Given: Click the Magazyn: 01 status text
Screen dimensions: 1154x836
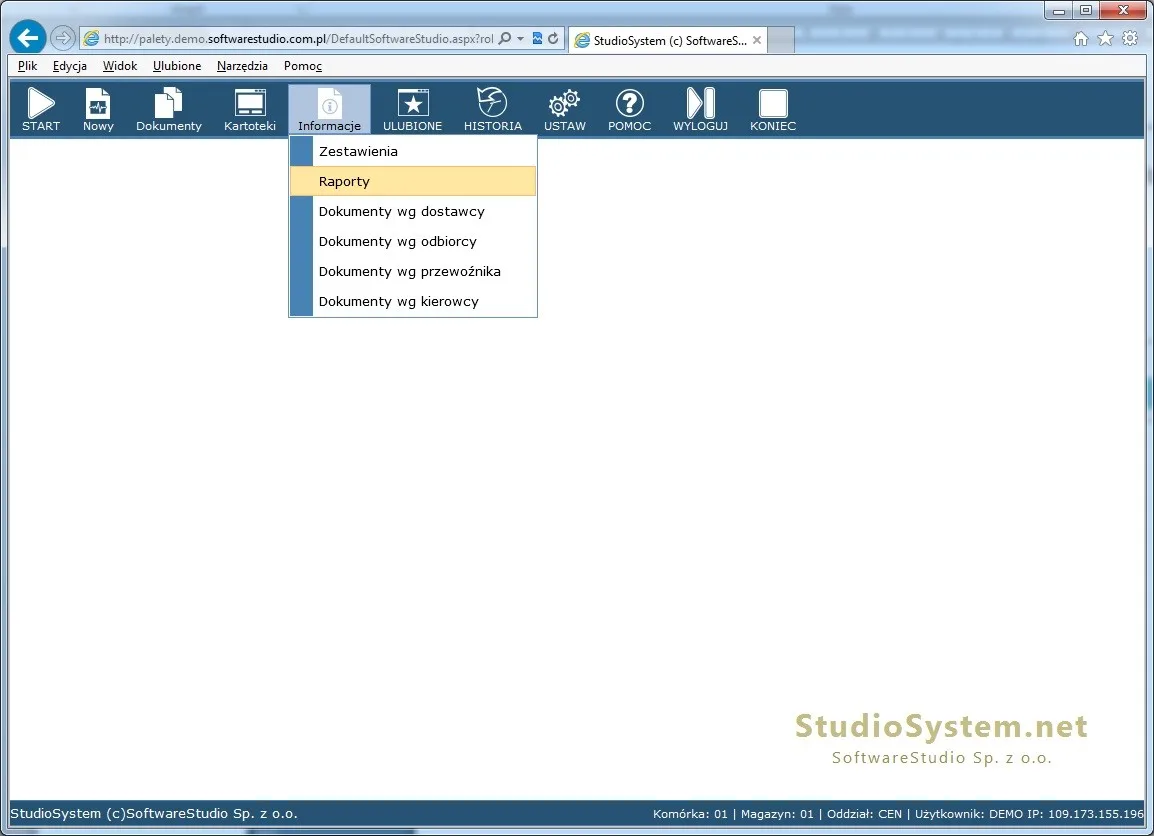Looking at the screenshot, I should (x=777, y=814).
